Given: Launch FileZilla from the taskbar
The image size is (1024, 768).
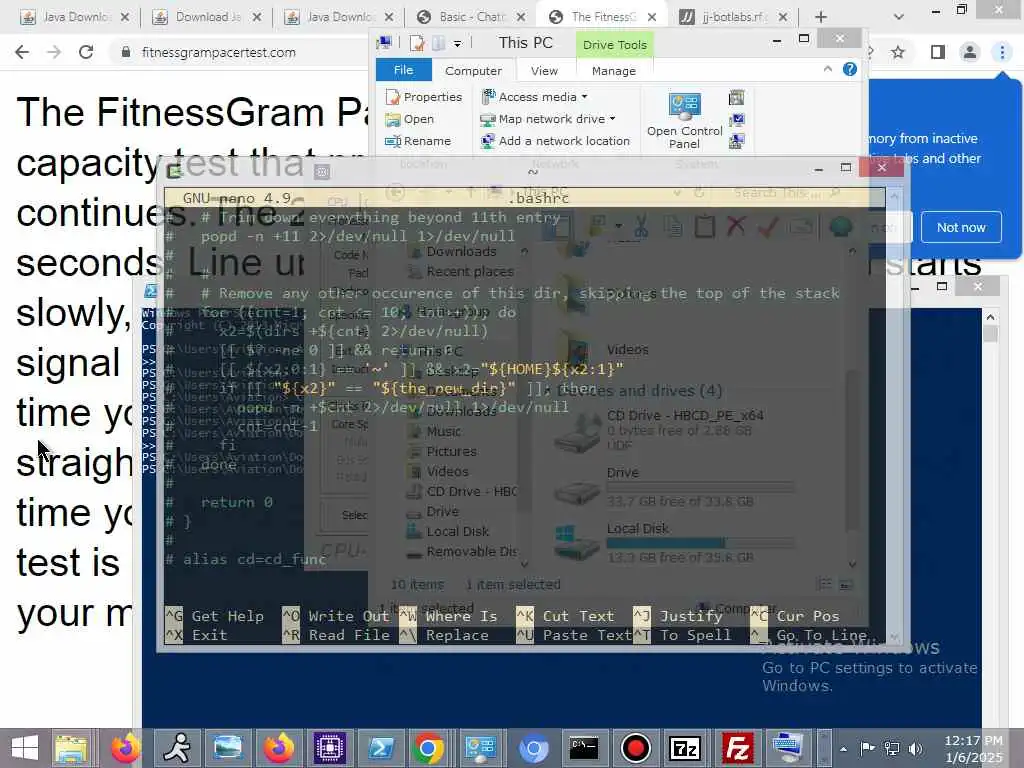Looking at the screenshot, I should tap(737, 748).
